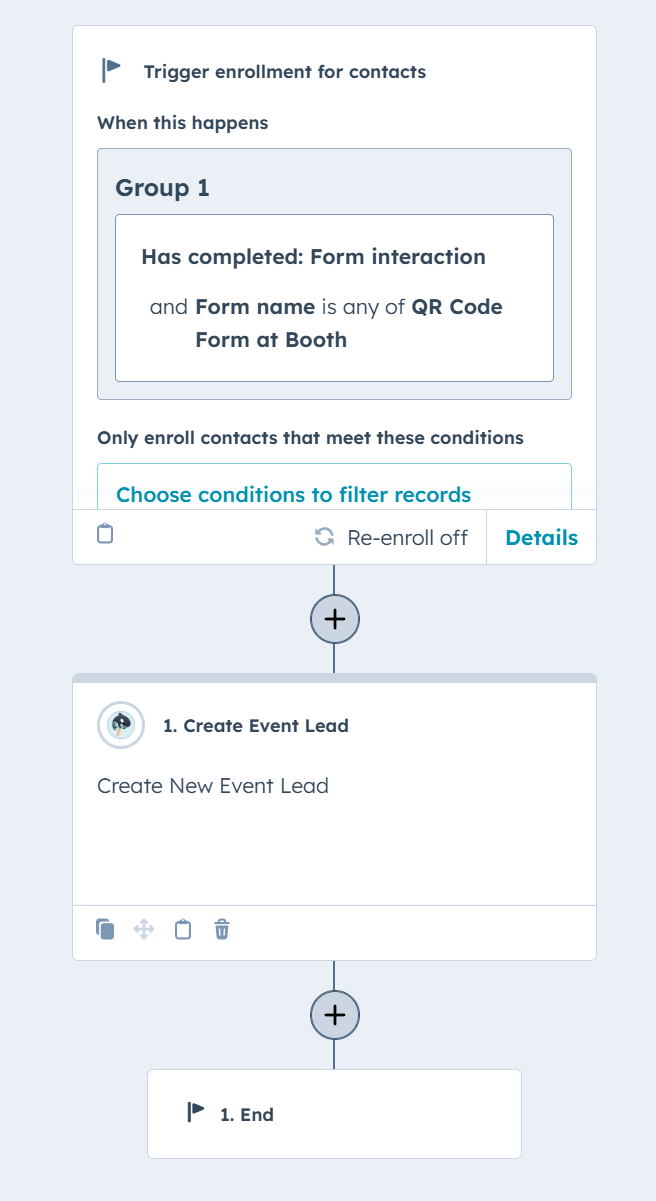The width and height of the screenshot is (656, 1201).
Task: Choose conditions to filter records
Action: click(293, 494)
